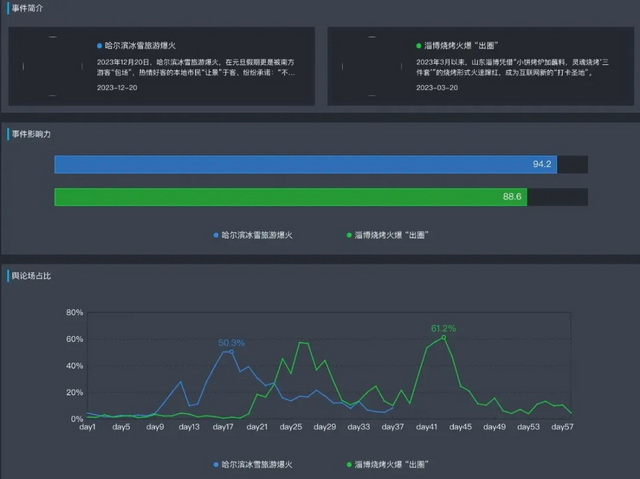Click blue legend marker under influence bar chart
640x479 pixels.
215,235
